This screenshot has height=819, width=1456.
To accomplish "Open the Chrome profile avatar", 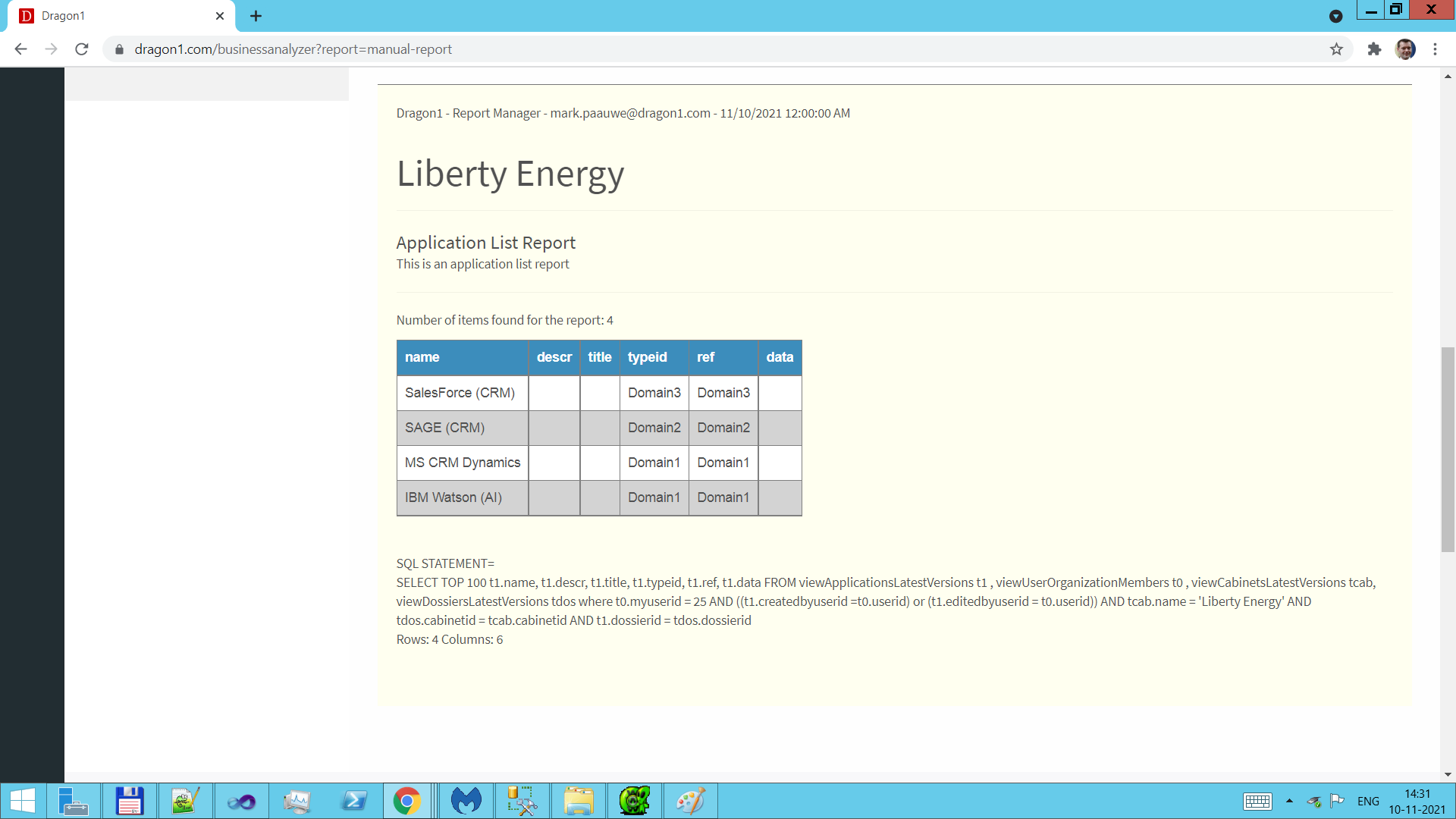I will click(1405, 49).
